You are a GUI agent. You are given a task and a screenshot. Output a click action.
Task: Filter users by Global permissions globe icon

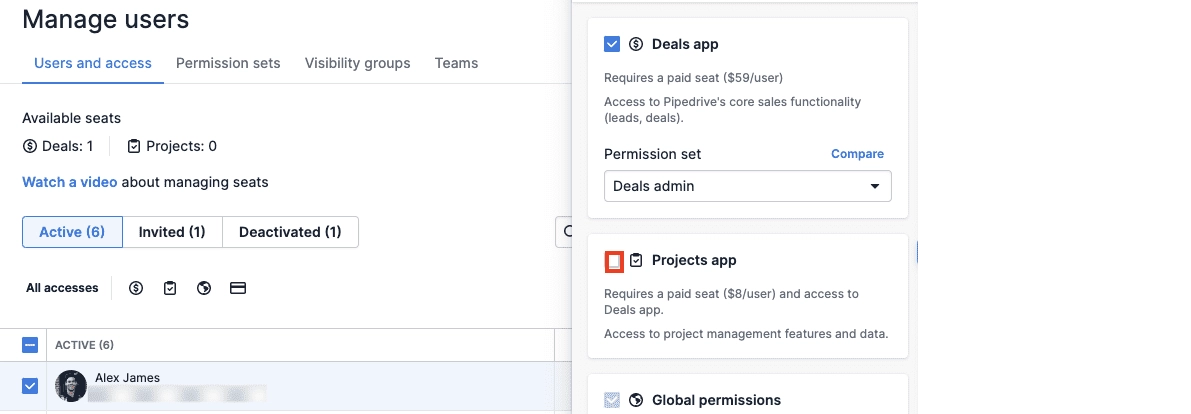point(204,288)
